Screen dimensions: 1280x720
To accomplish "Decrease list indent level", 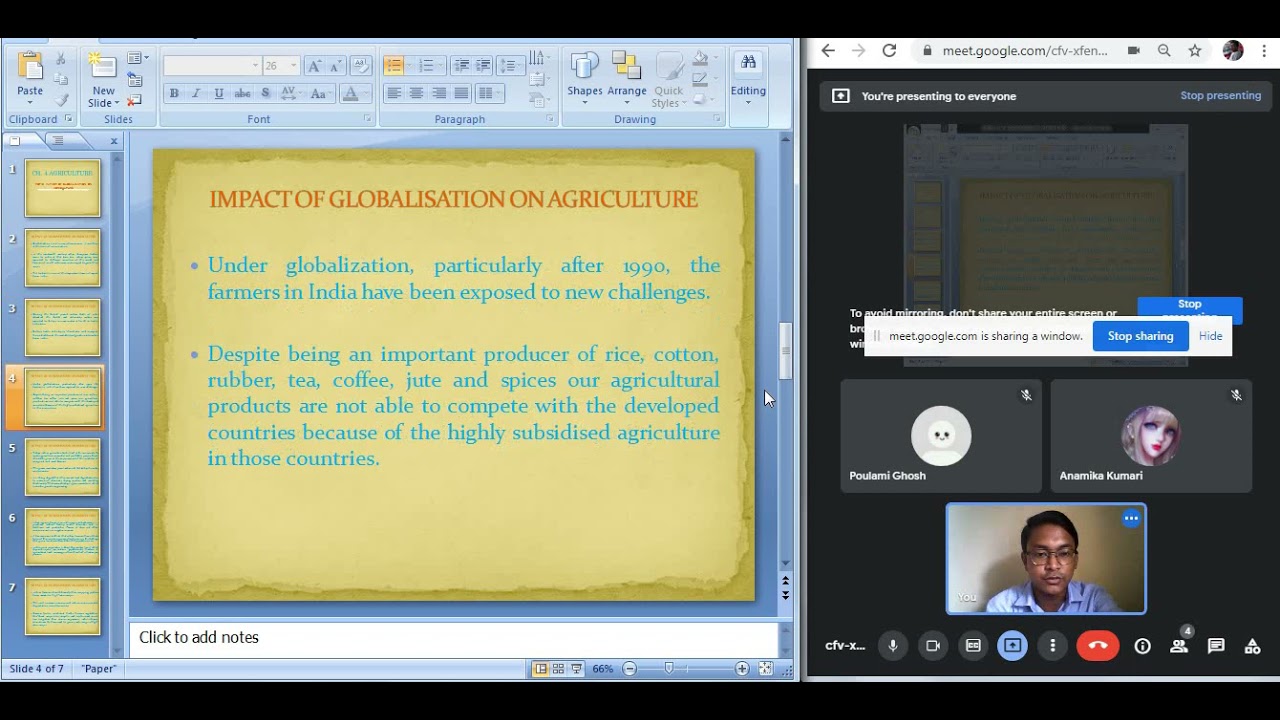I will point(461,66).
